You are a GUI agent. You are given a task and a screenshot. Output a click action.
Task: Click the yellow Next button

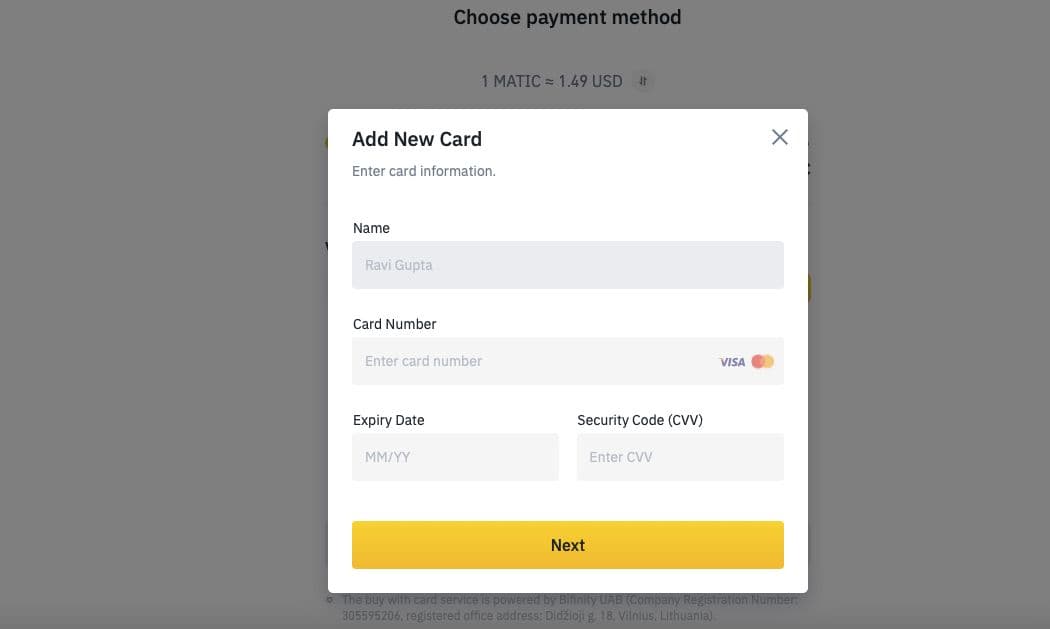(567, 545)
